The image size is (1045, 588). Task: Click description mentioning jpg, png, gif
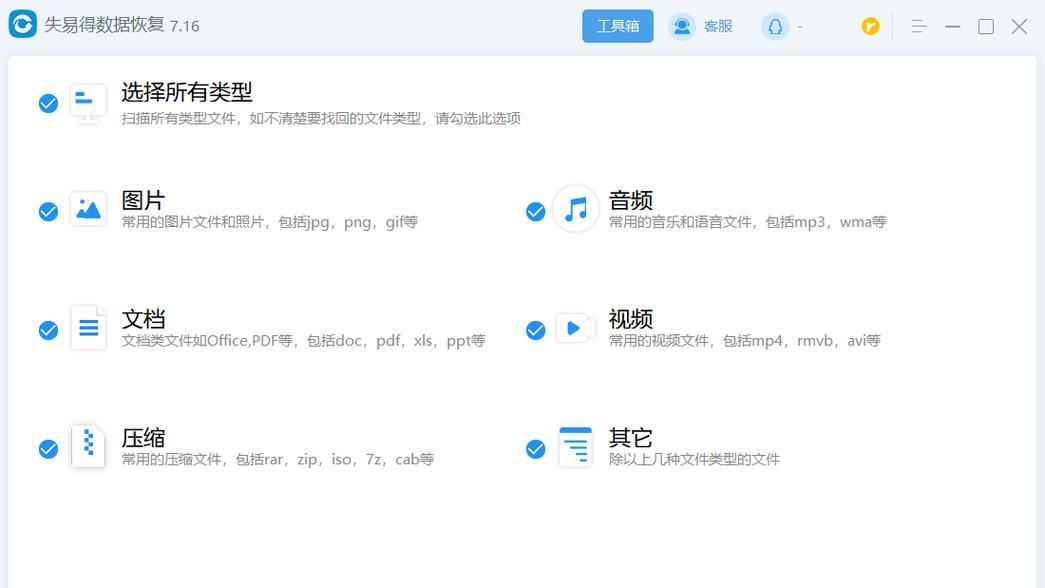pyautogui.click(x=269, y=222)
